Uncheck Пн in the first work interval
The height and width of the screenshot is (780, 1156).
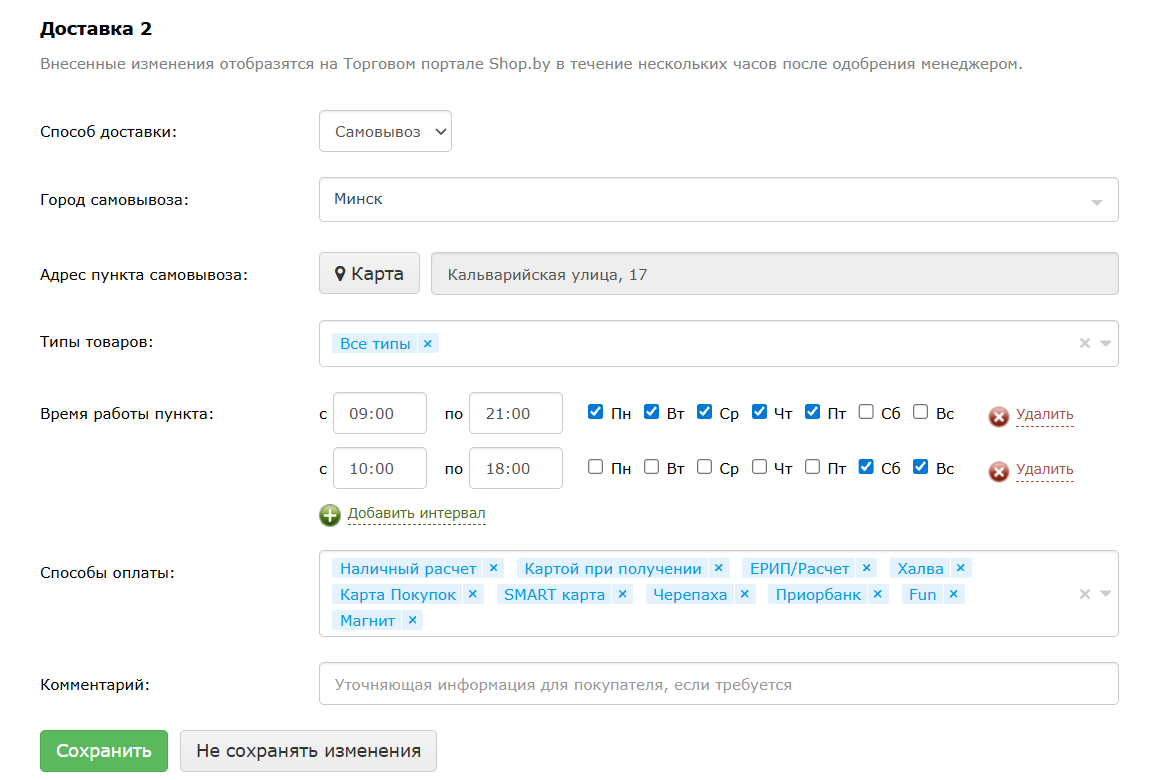point(596,412)
